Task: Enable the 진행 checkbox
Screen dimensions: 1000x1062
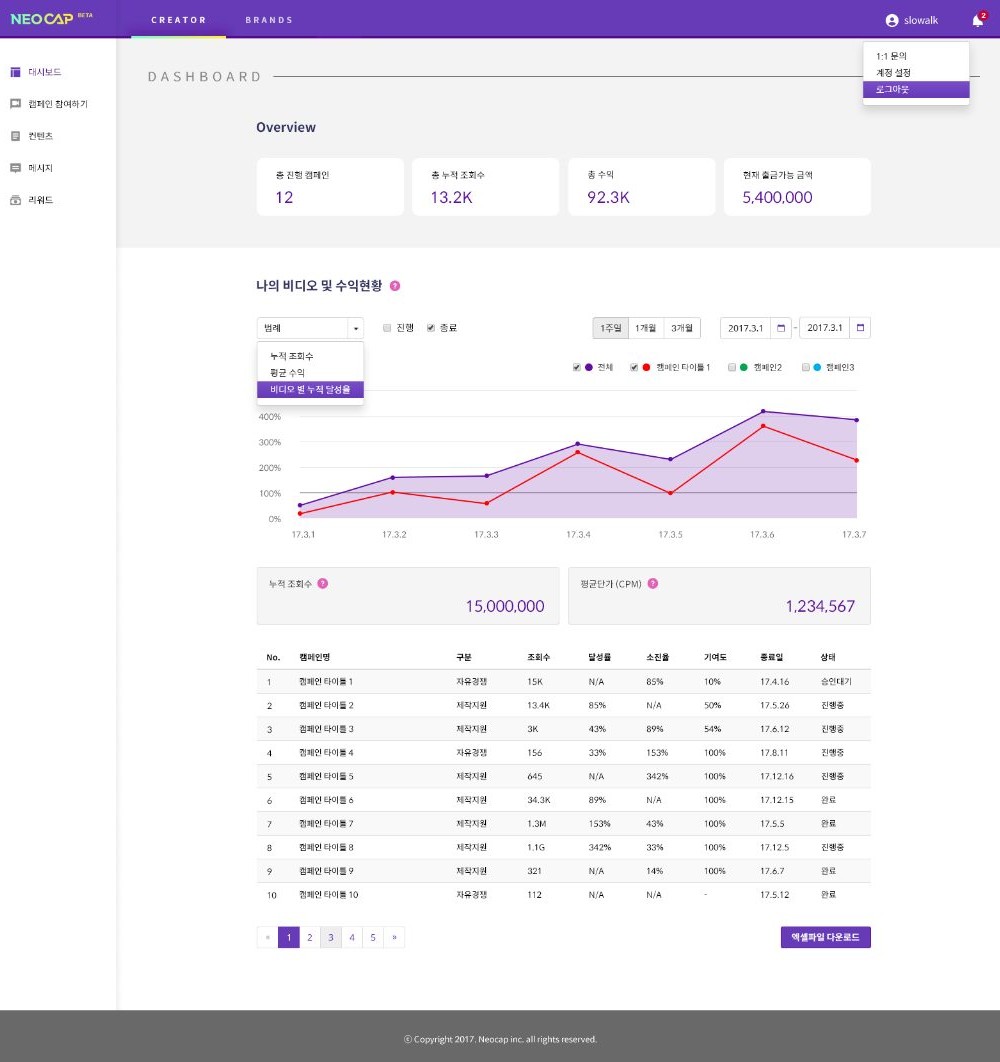Action: [x=387, y=327]
